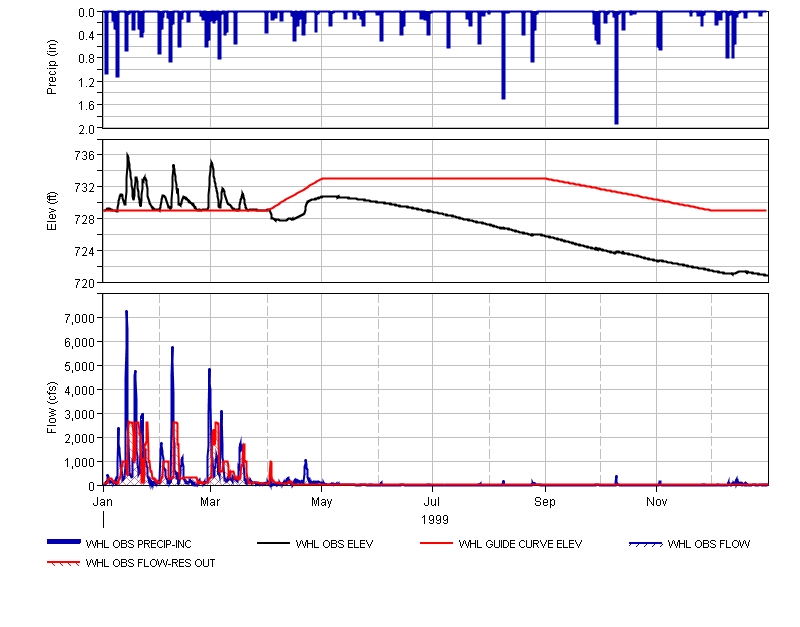Viewport: 800px width, 627px height.
Task: Click the WHL GUIDE CURVE ELEV legend label
Action: [x=520, y=544]
